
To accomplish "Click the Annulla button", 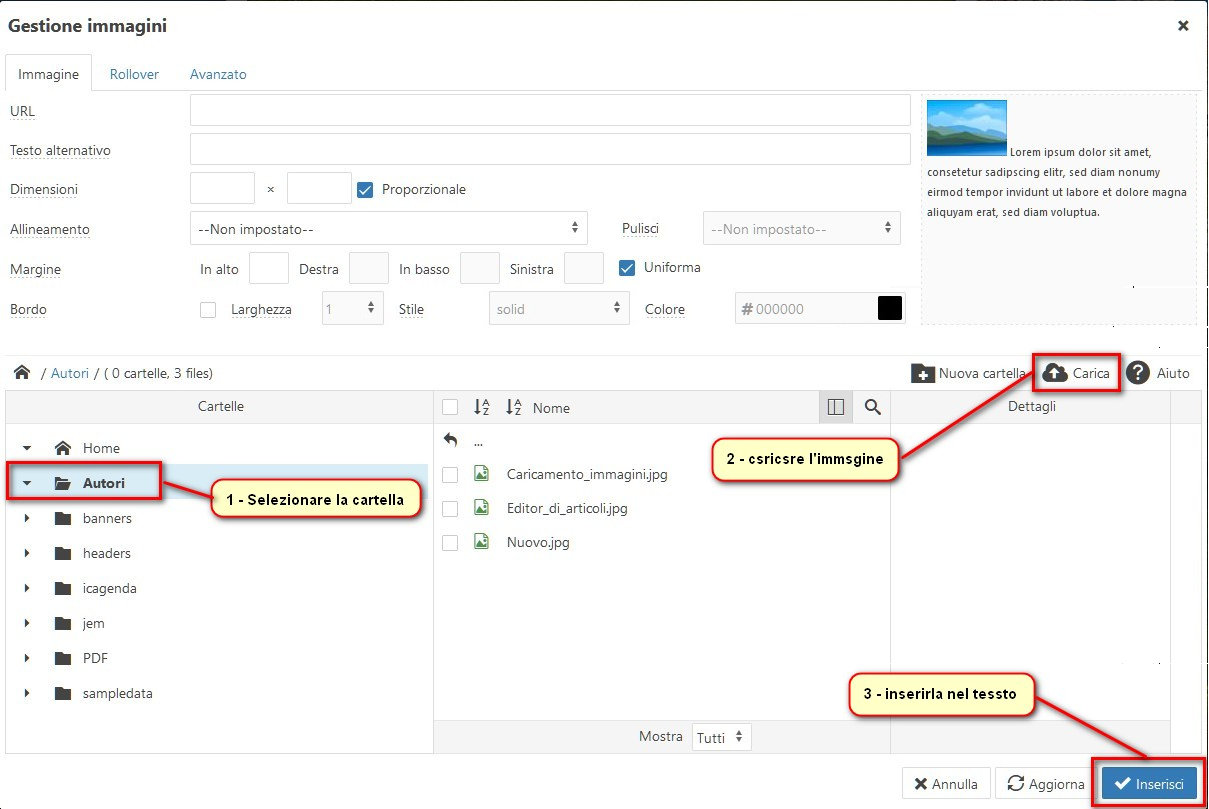I will (x=946, y=784).
